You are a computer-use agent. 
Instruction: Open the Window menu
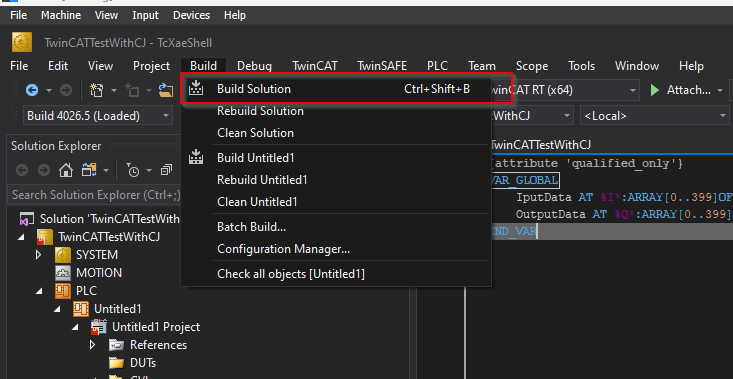637,66
